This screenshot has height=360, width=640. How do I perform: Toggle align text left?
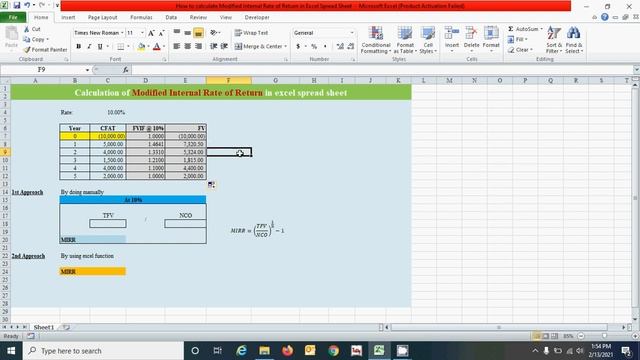177,47
